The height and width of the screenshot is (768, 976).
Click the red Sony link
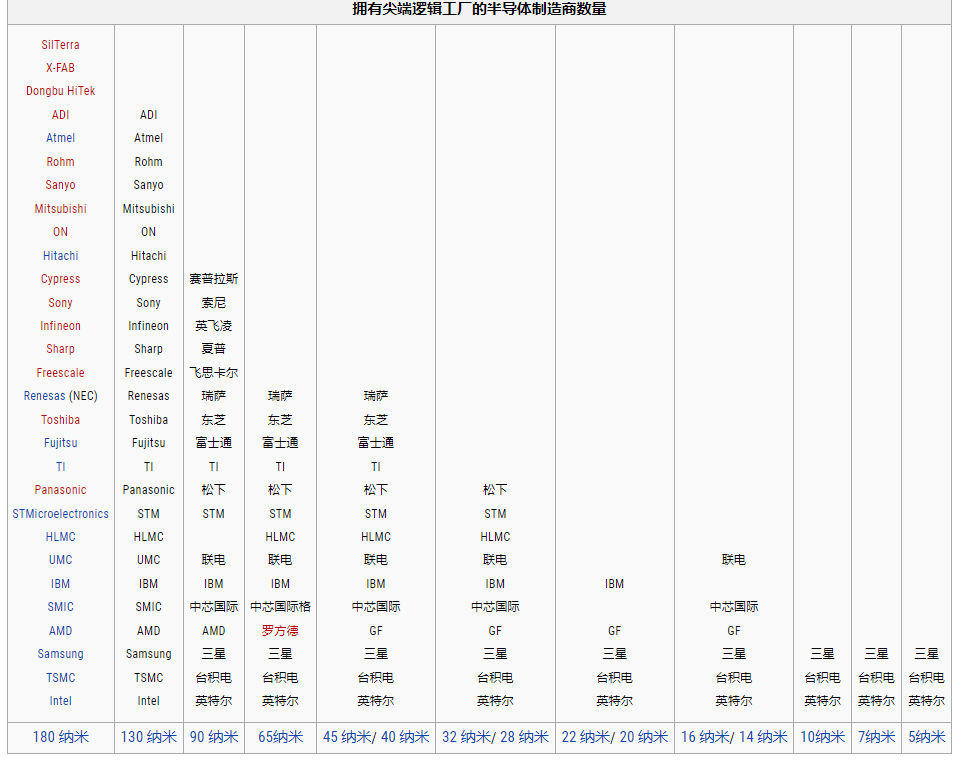(60, 302)
